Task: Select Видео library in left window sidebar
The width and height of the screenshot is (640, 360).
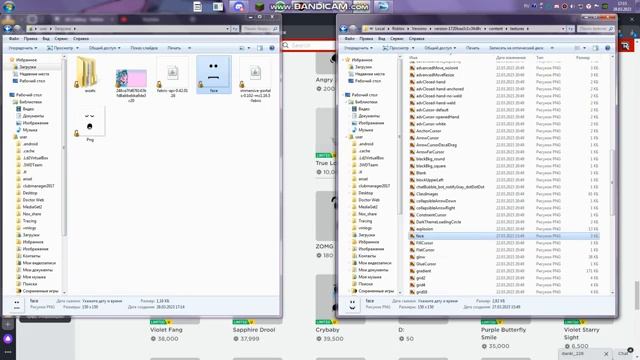Action: click(28, 109)
